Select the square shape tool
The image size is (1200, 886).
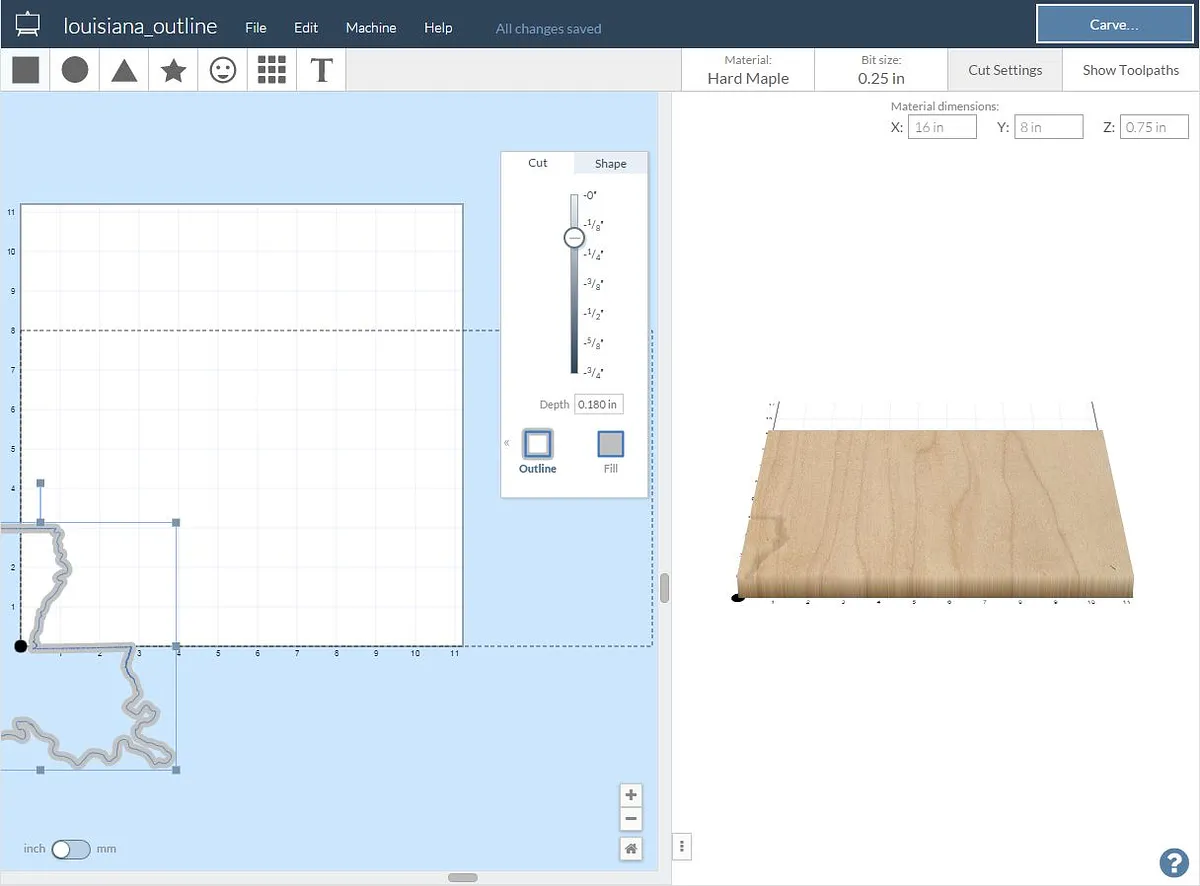[x=25, y=70]
